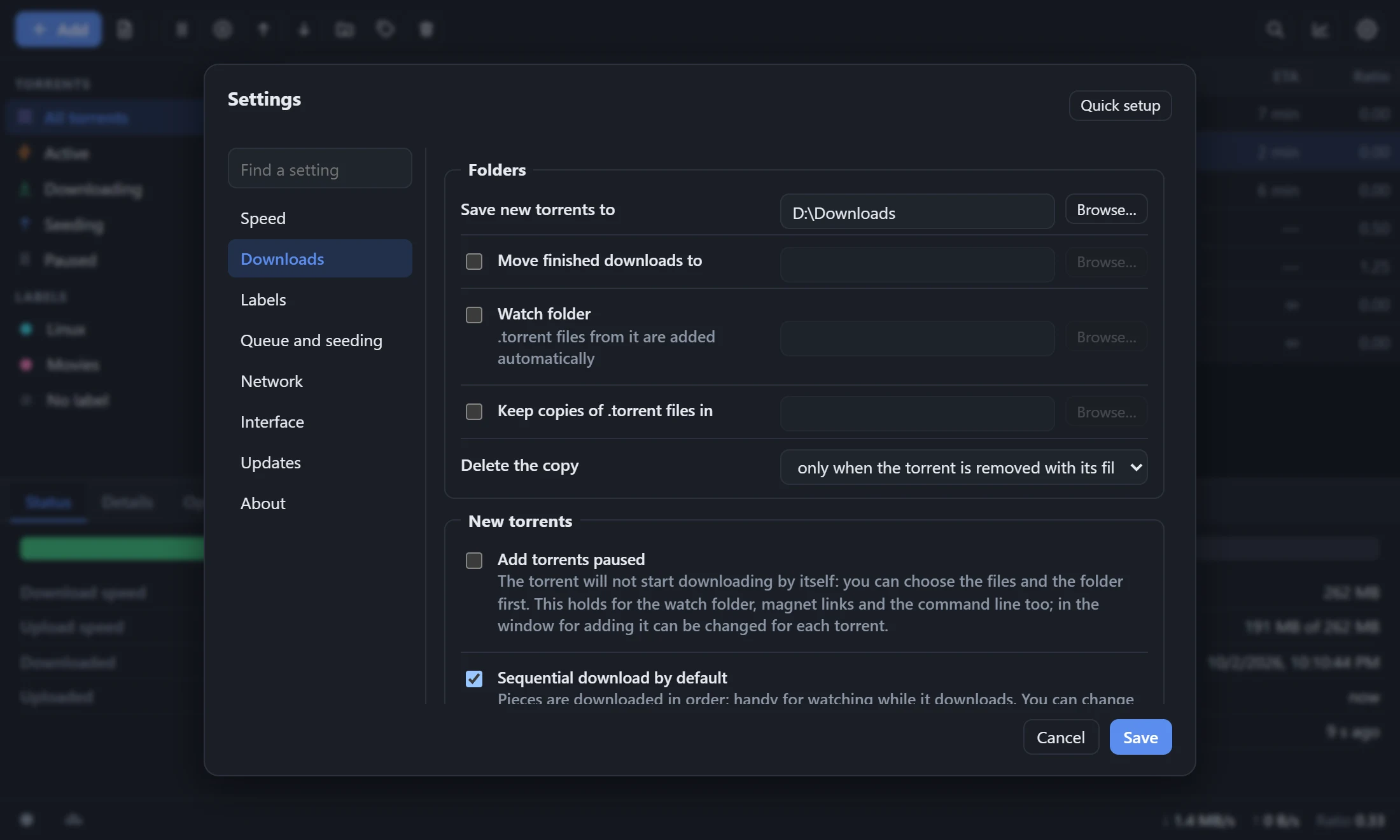Switch to the Network settings section
Screen dimensions: 1400x840
click(319, 381)
